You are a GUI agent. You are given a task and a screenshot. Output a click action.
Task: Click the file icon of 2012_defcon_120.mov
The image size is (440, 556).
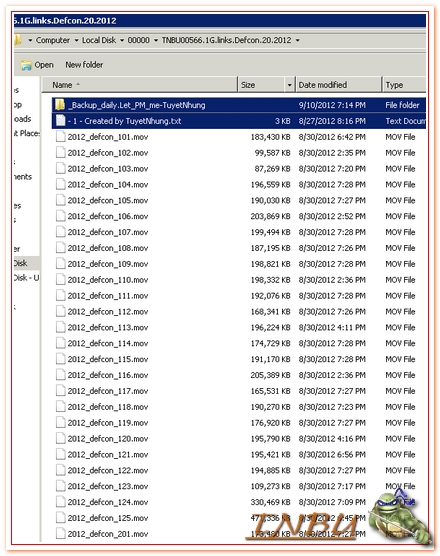61,439
